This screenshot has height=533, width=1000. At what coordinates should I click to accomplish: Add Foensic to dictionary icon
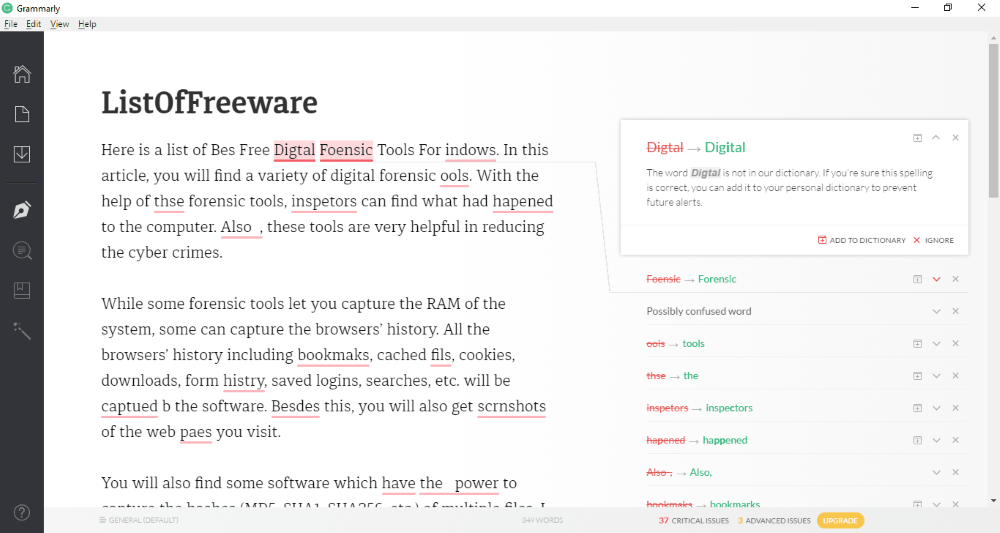coord(917,279)
